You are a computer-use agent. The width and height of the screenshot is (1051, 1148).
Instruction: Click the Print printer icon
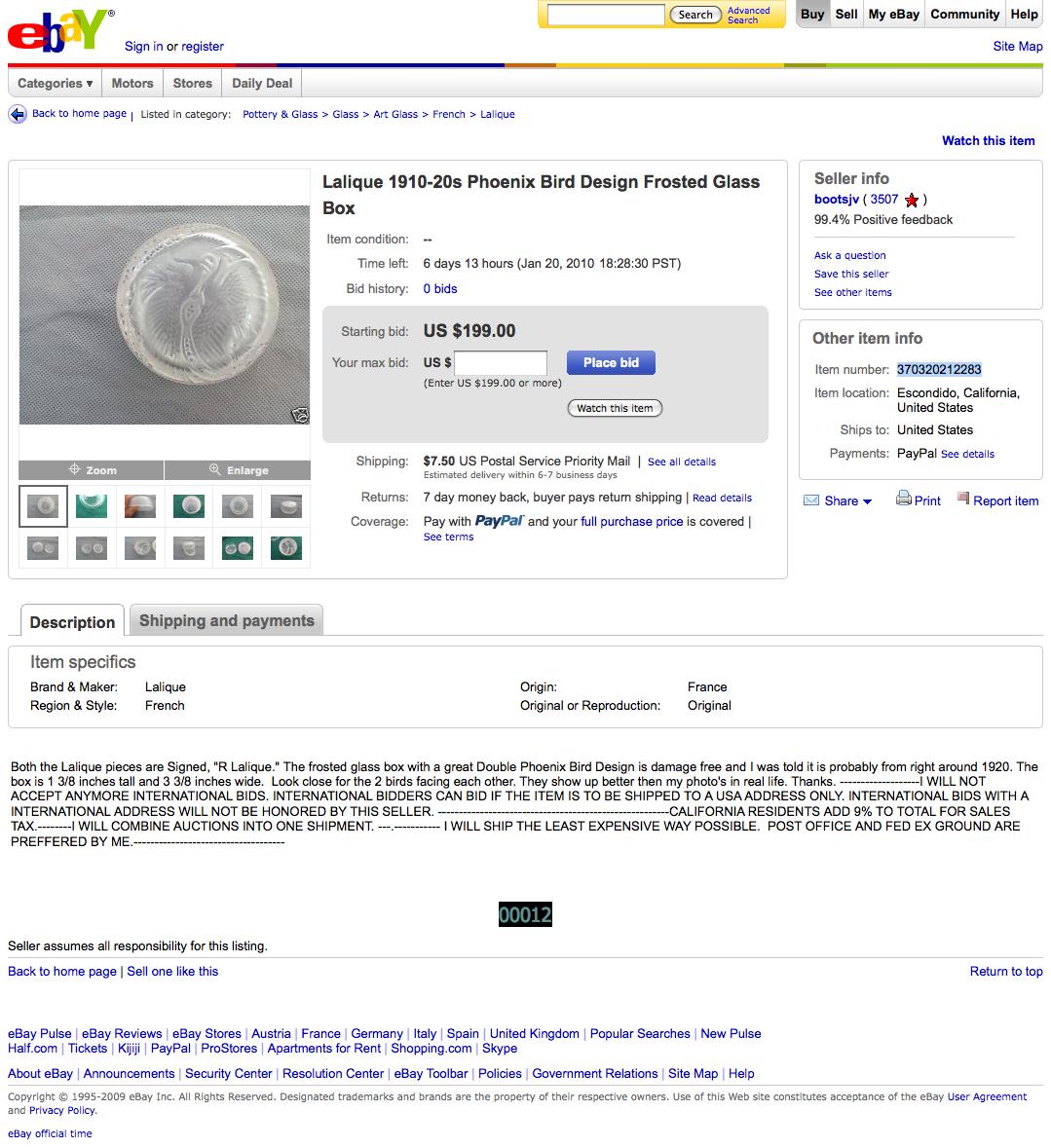tap(904, 500)
